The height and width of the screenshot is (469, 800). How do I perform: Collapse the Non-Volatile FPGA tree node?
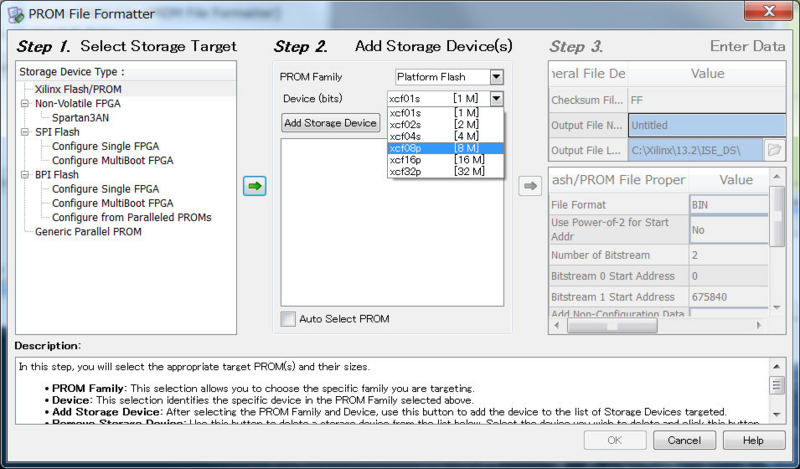[x=24, y=104]
